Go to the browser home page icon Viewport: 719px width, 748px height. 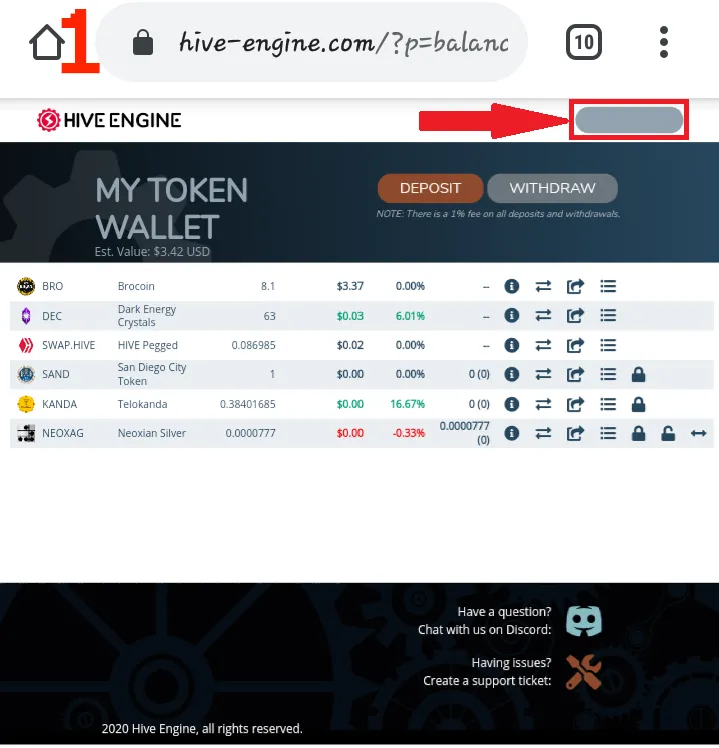(x=47, y=42)
